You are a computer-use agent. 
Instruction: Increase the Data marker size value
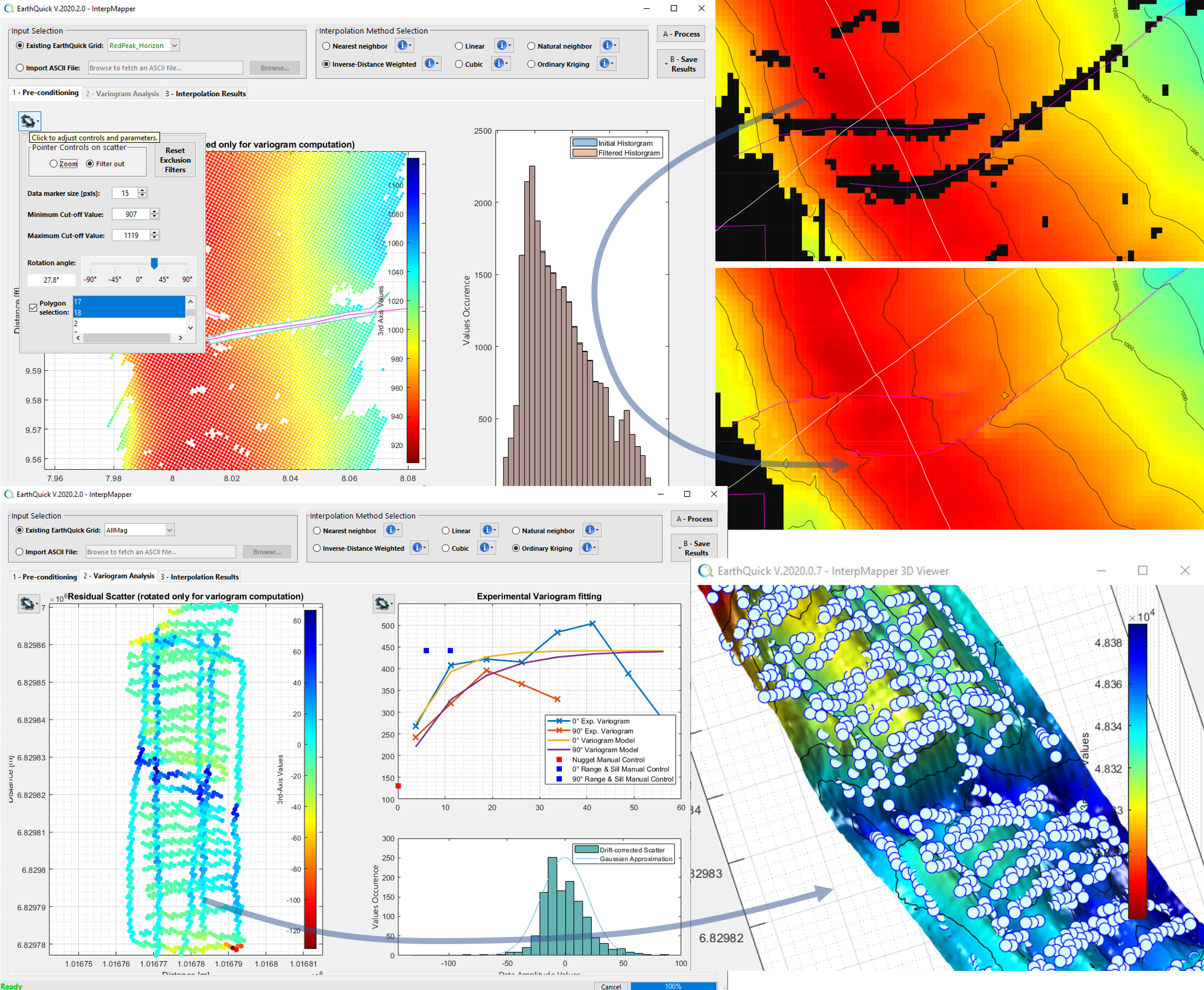[x=143, y=190]
